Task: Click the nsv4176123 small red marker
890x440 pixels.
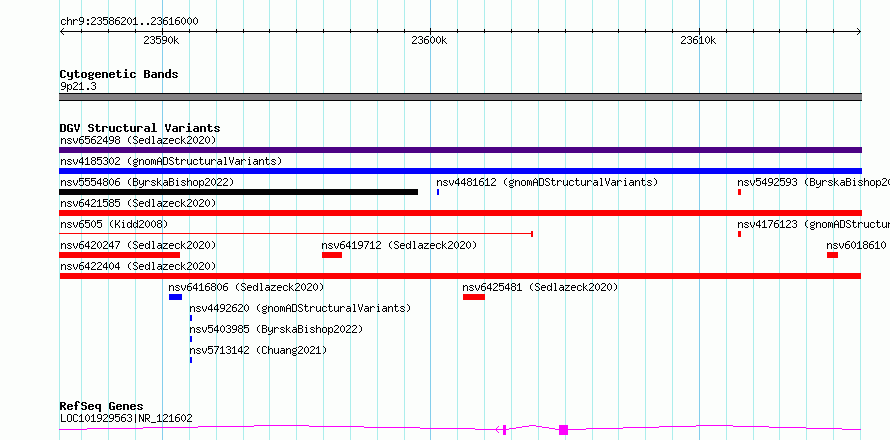Action: pyautogui.click(x=740, y=234)
